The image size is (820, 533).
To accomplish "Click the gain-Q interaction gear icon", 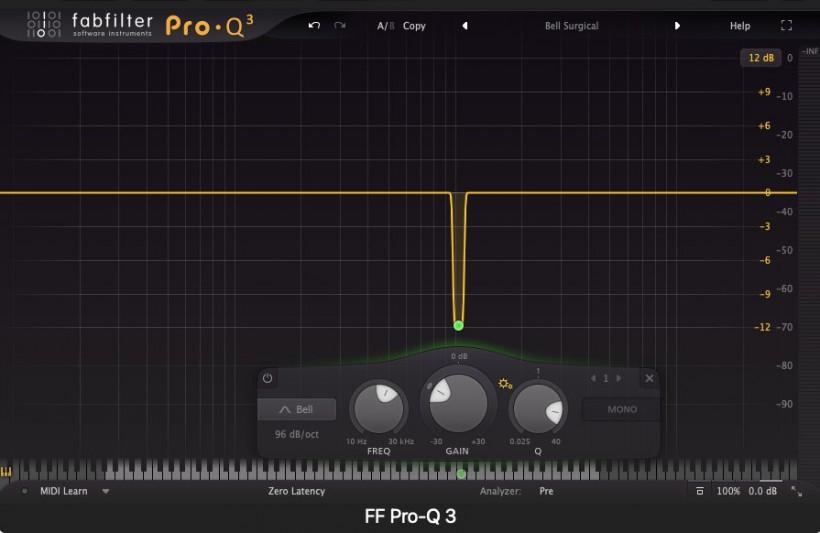I will (x=505, y=384).
